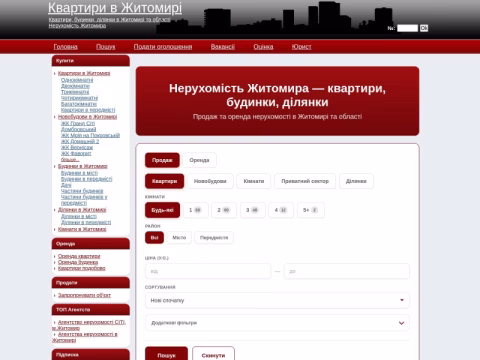Screen dimensions: 480x360
Task: Open Трикімнатні apartments link
Action: 75,92
